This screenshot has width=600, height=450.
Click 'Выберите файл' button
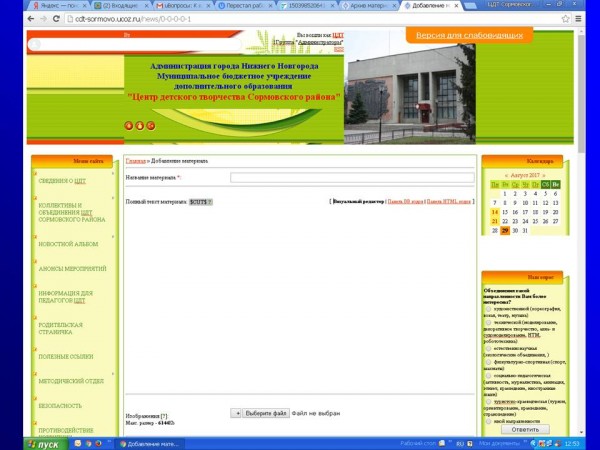click(266, 413)
